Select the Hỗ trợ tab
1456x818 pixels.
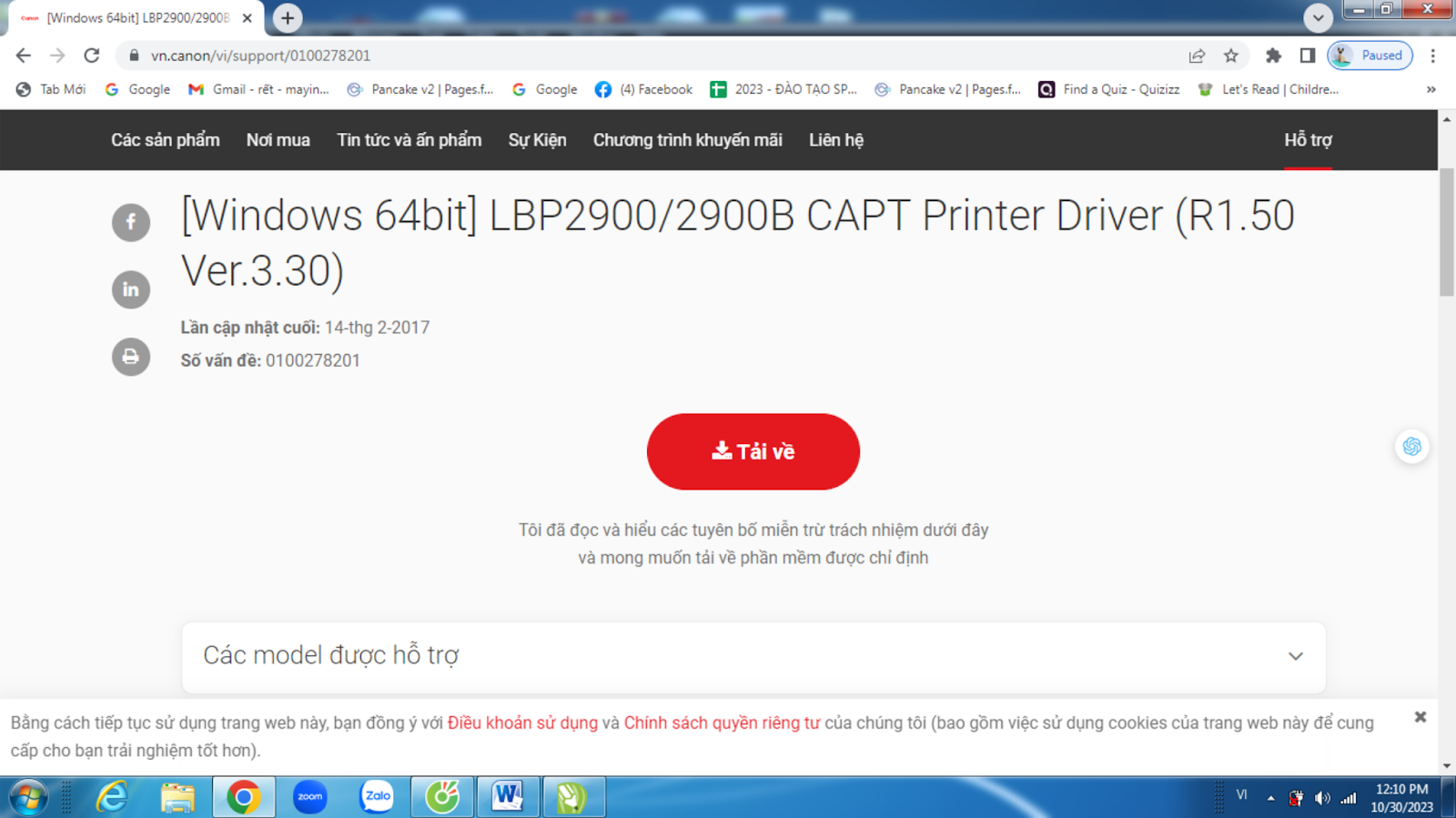tap(1308, 140)
